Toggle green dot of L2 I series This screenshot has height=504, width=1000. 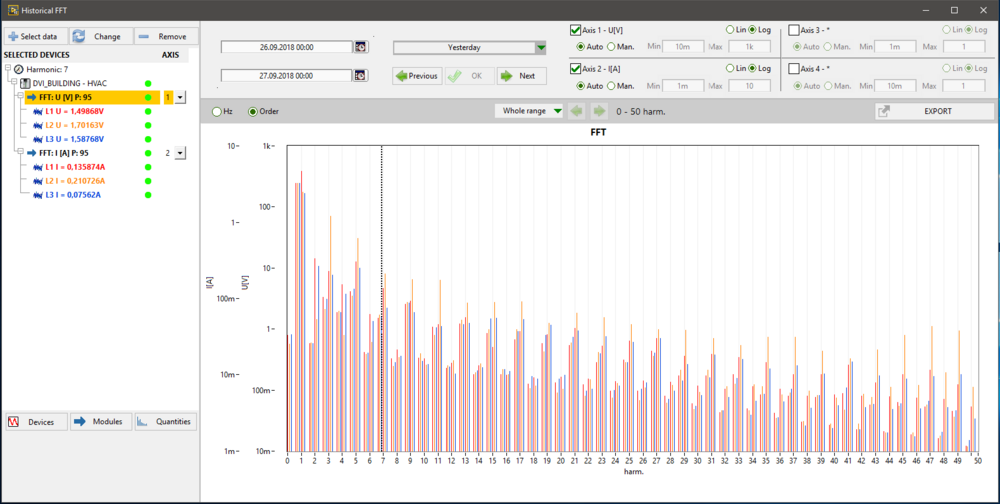(148, 181)
